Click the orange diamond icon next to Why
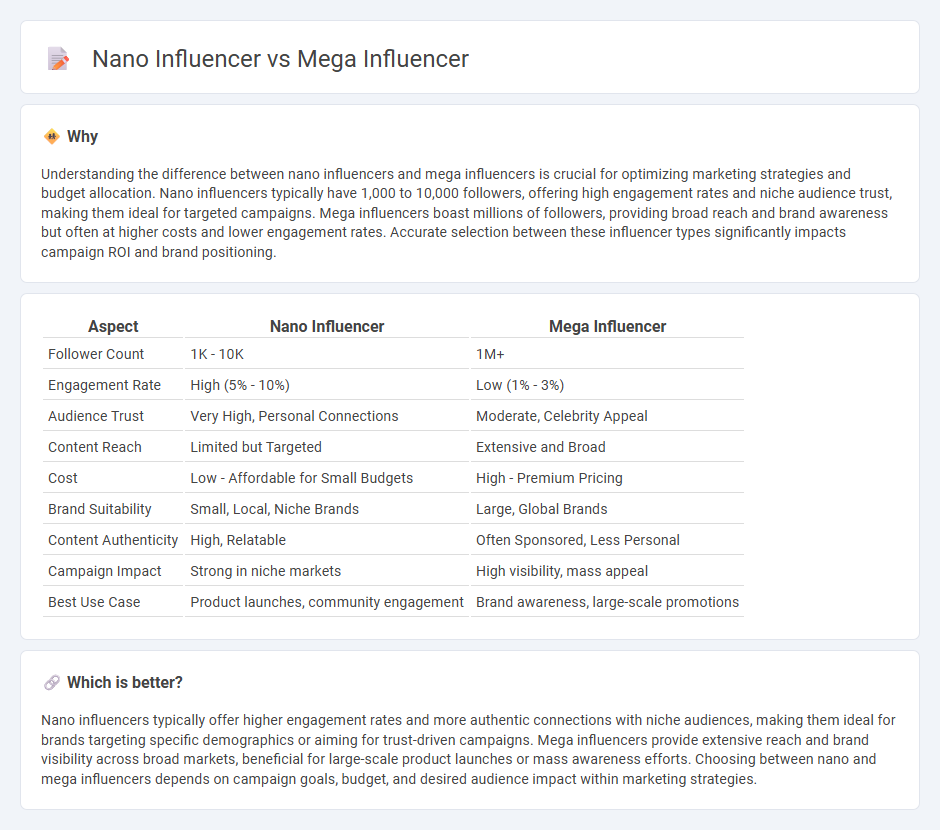The width and height of the screenshot is (940, 830). point(52,137)
